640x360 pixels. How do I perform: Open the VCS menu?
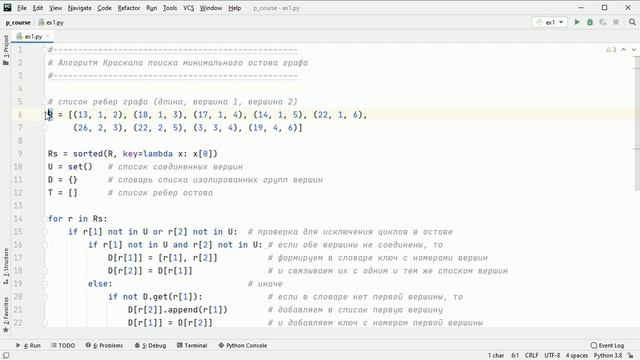click(x=189, y=8)
